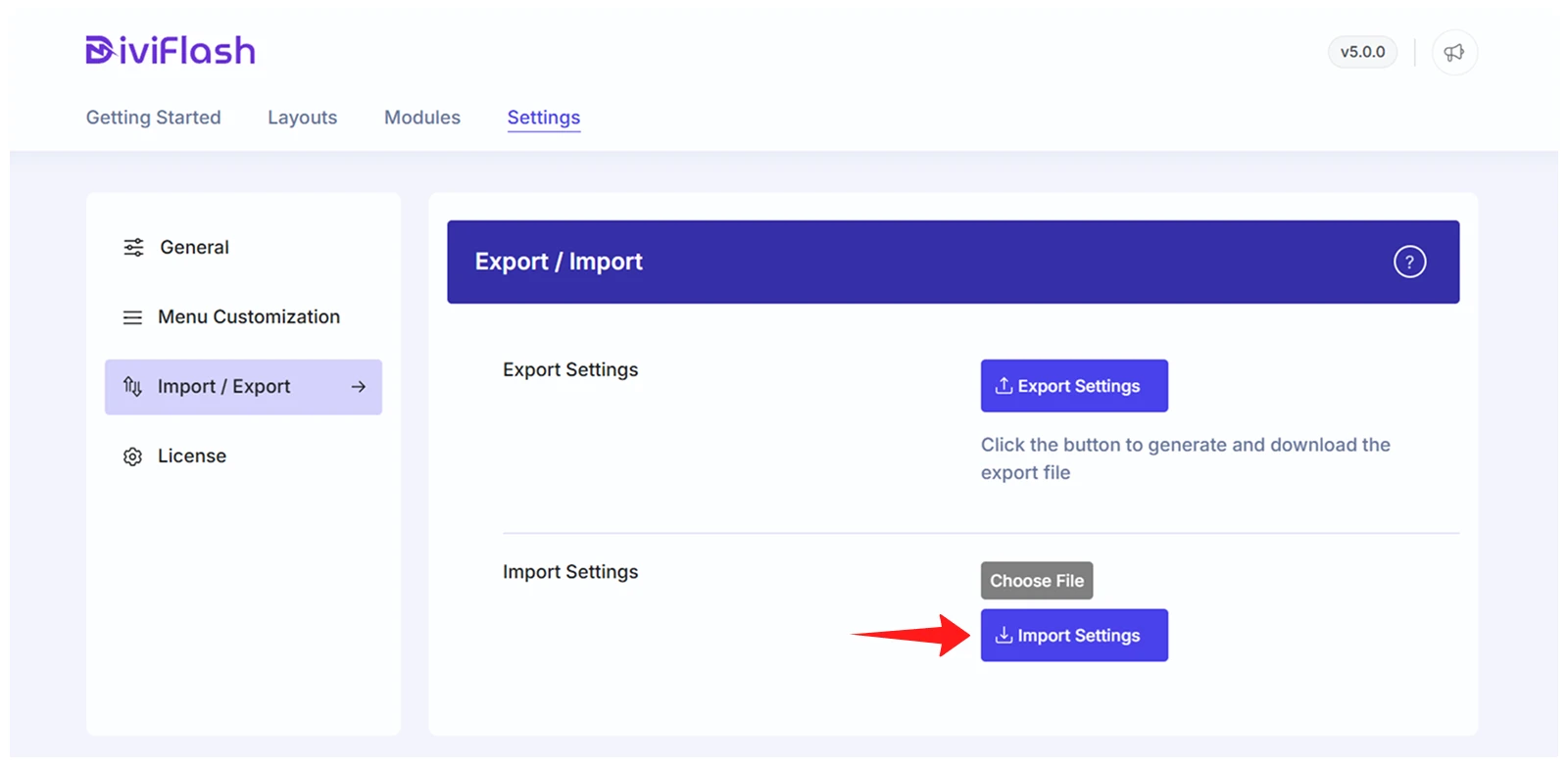The width and height of the screenshot is (1568, 767).
Task: Go to the Modules tab
Action: (422, 118)
